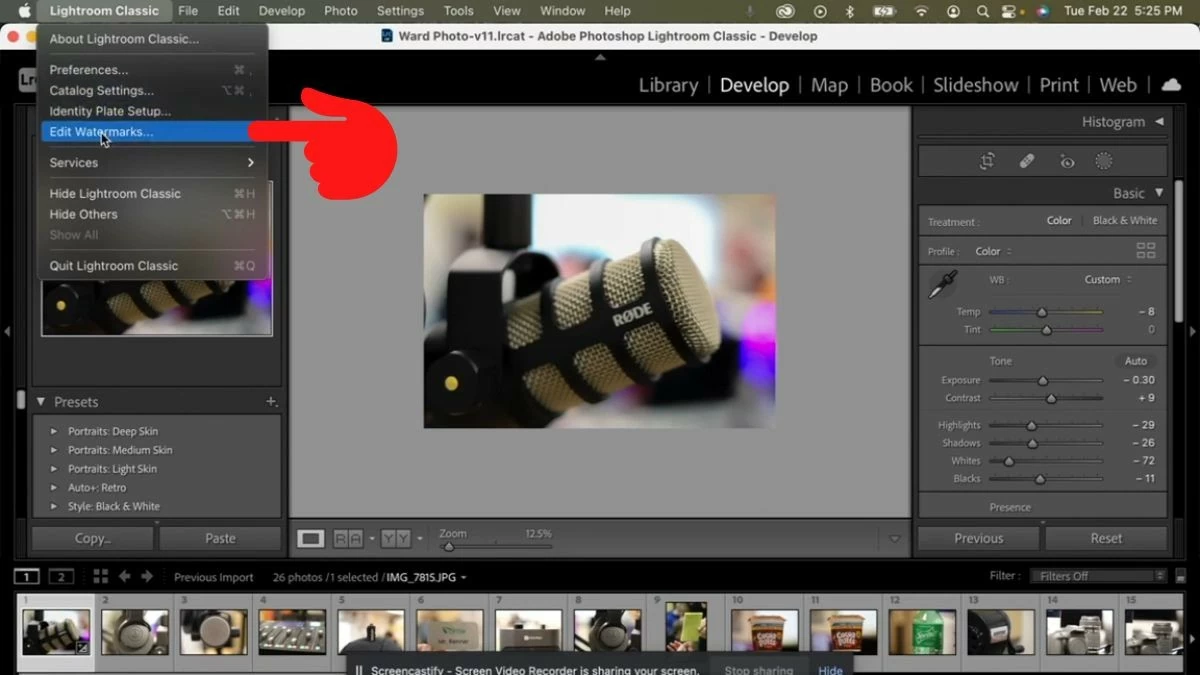This screenshot has width=1200, height=675.
Task: Click the Paste button
Action: tap(220, 538)
